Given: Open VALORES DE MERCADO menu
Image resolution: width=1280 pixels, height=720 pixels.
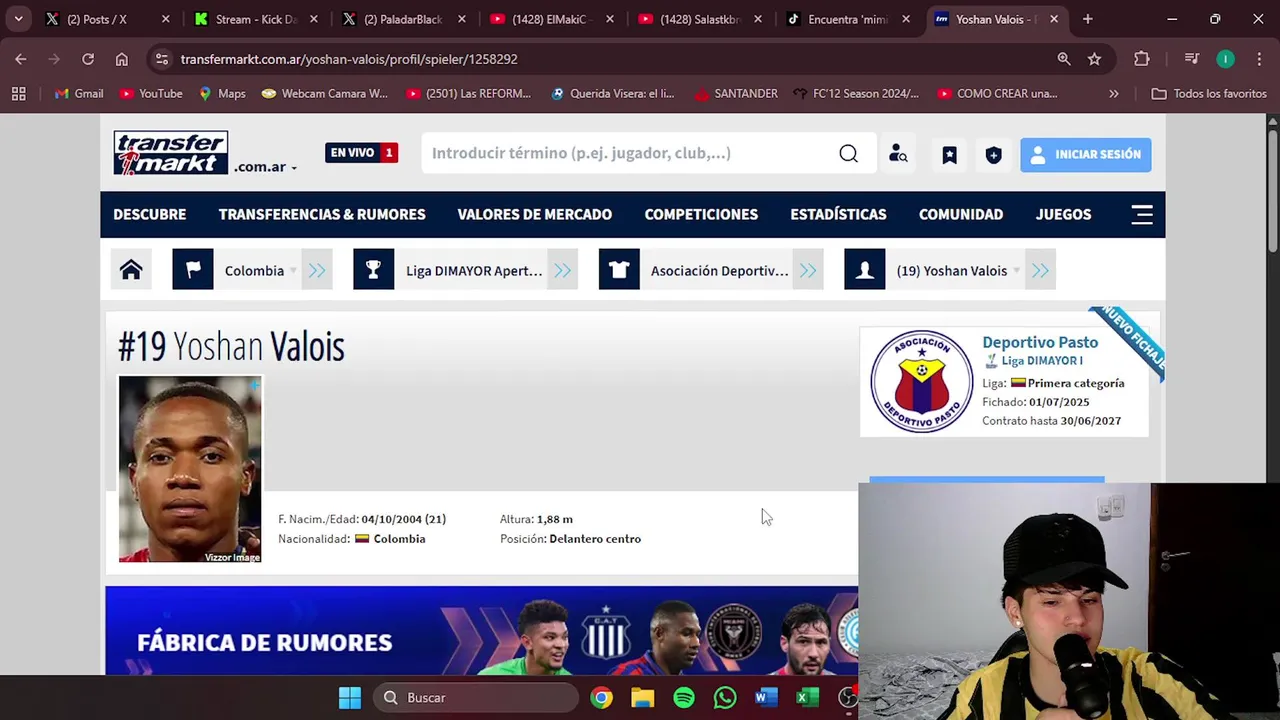Looking at the screenshot, I should pyautogui.click(x=534, y=214).
